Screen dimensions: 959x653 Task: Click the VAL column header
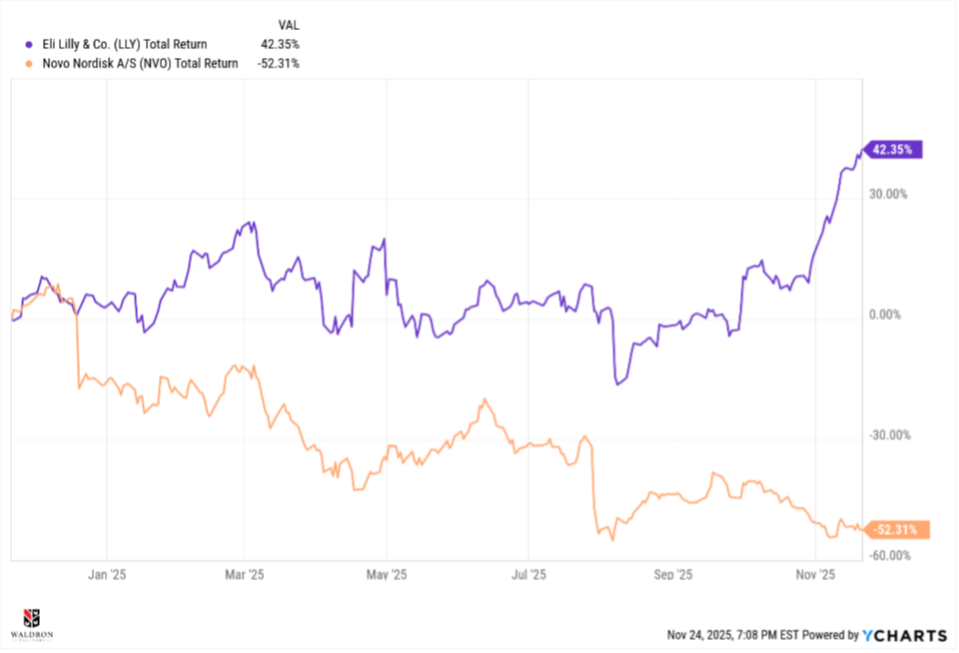click(x=286, y=24)
